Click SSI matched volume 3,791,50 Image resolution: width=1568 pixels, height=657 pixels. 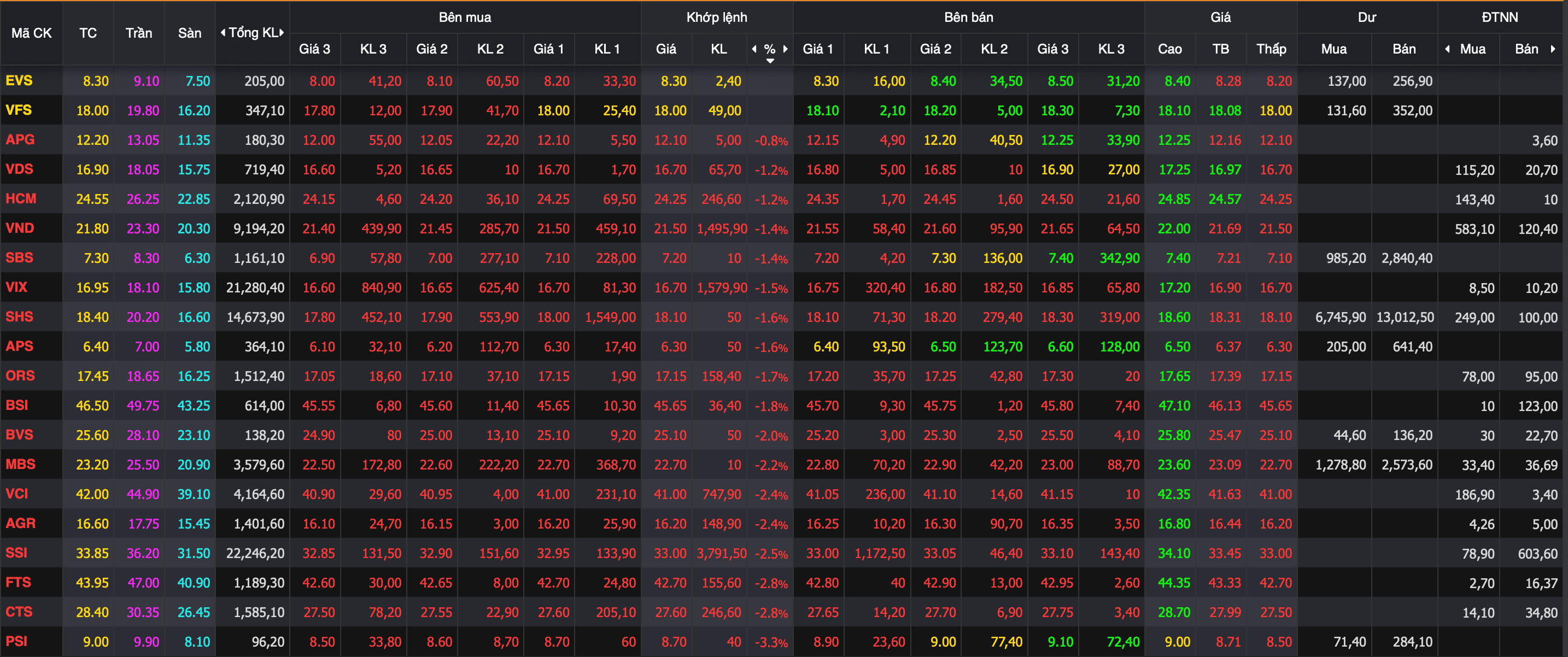(x=722, y=554)
